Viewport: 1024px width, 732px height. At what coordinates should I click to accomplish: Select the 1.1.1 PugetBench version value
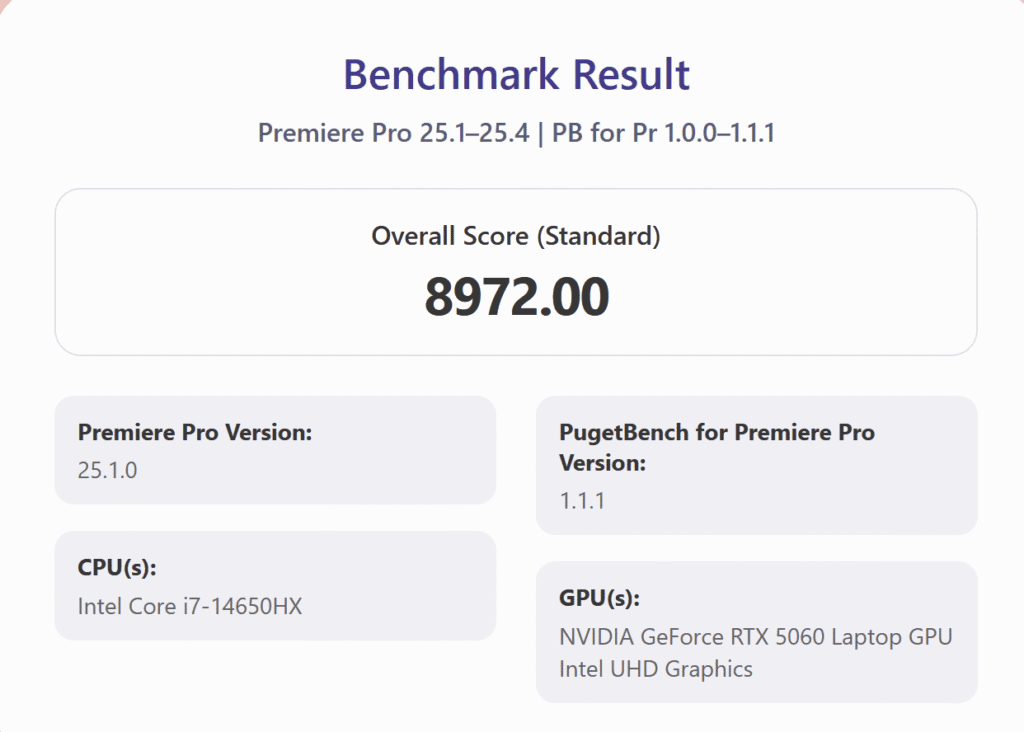[x=582, y=500]
